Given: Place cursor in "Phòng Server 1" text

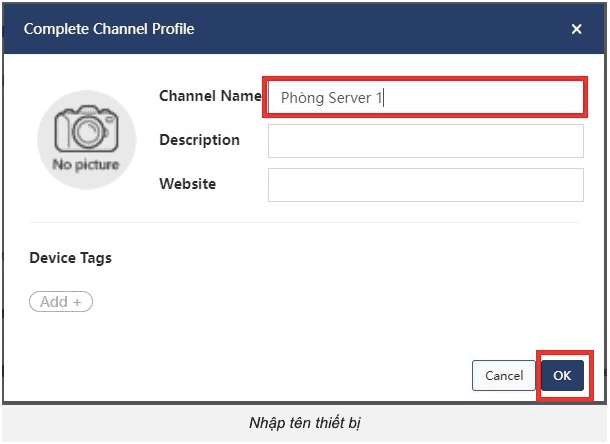Looking at the screenshot, I should 332,98.
